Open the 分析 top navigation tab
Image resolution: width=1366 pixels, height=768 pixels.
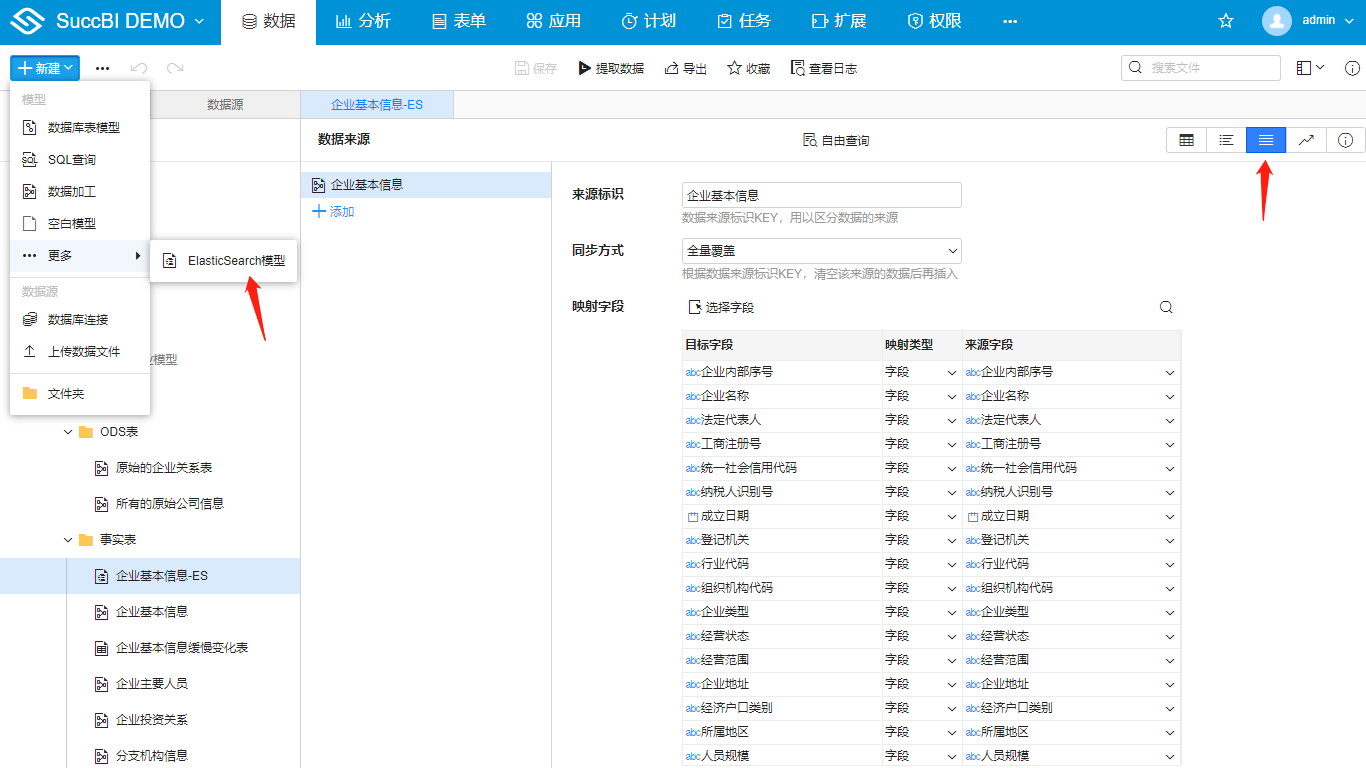click(363, 21)
